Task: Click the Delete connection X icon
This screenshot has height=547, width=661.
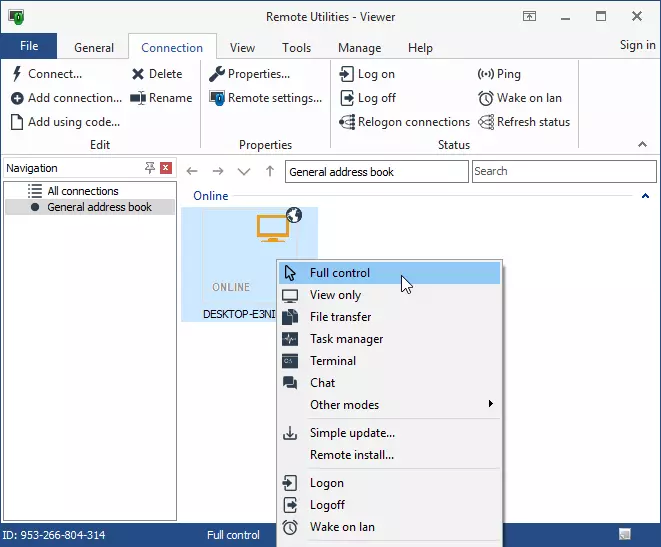Action: coord(138,74)
